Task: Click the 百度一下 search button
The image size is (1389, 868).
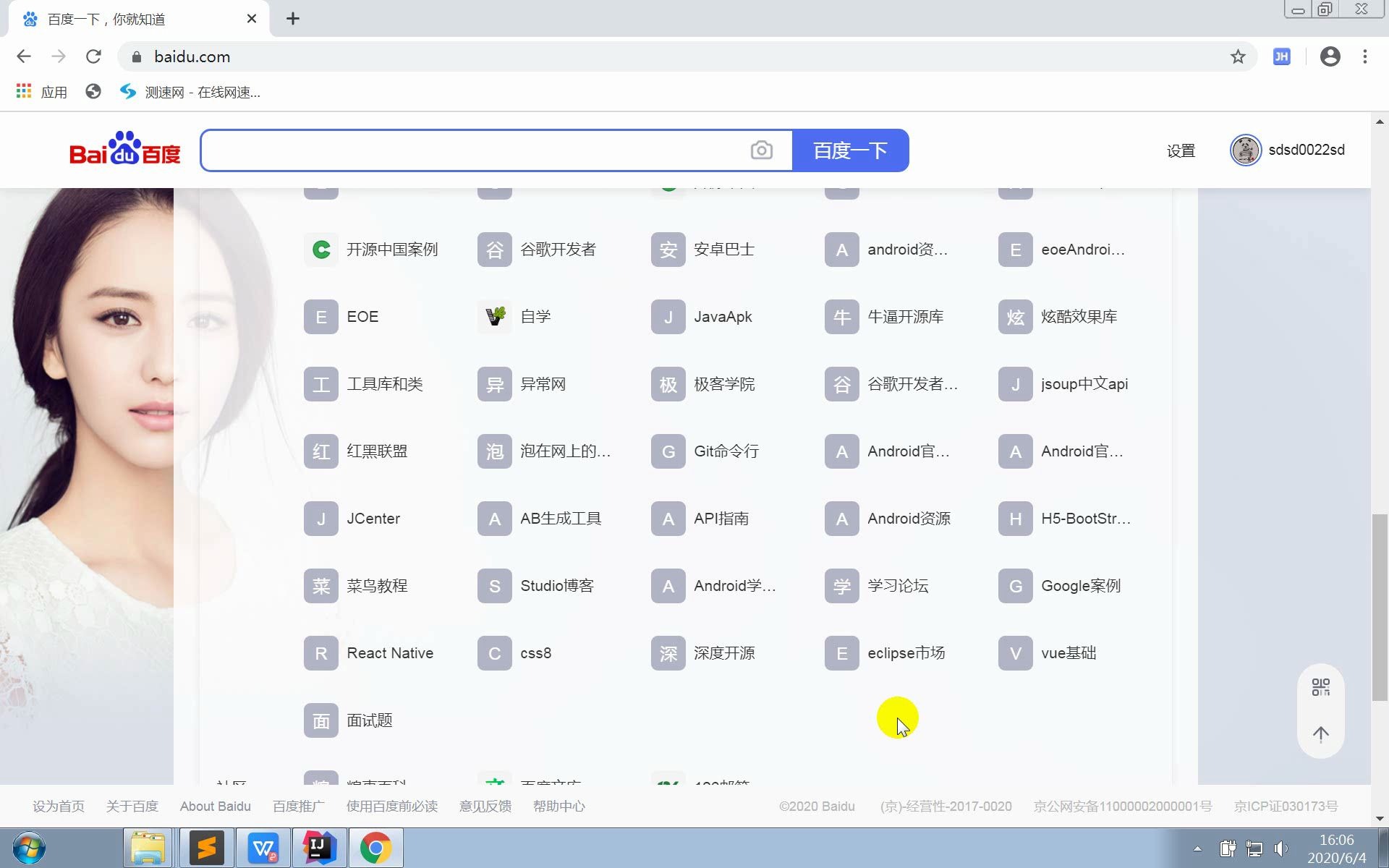Action: pyautogui.click(x=851, y=150)
